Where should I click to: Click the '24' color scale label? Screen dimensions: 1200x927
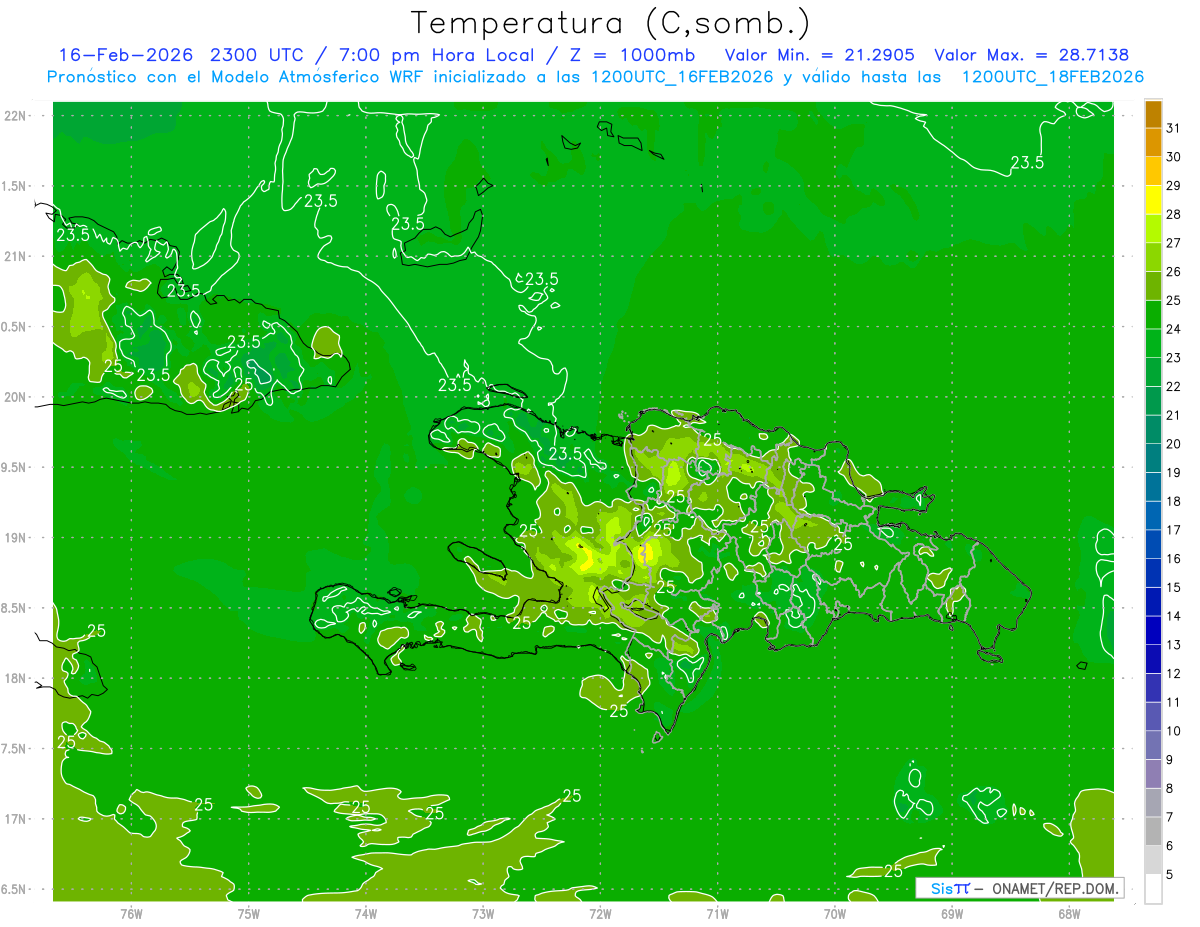pos(1173,329)
